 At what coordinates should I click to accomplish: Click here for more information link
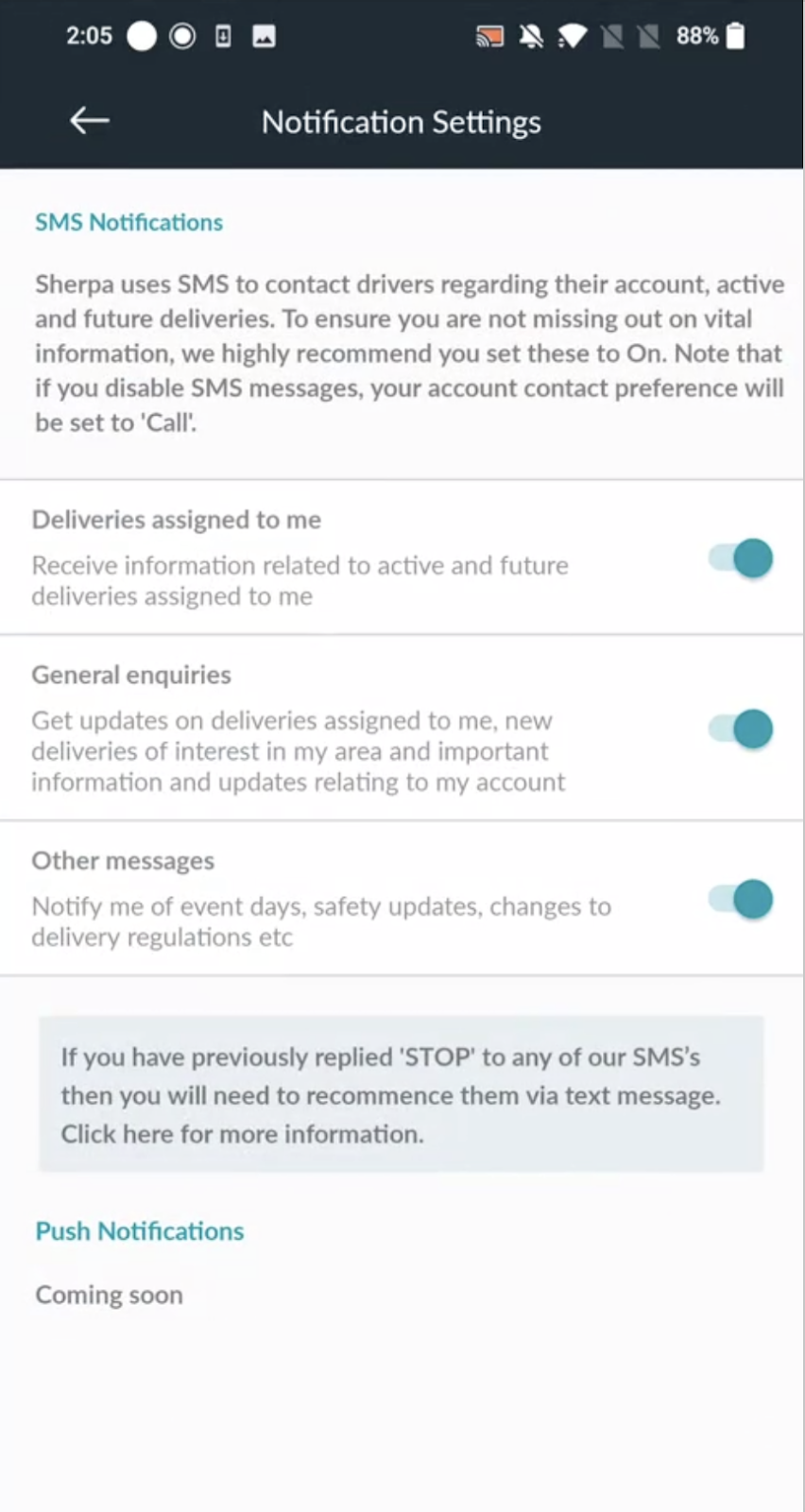(x=242, y=1134)
